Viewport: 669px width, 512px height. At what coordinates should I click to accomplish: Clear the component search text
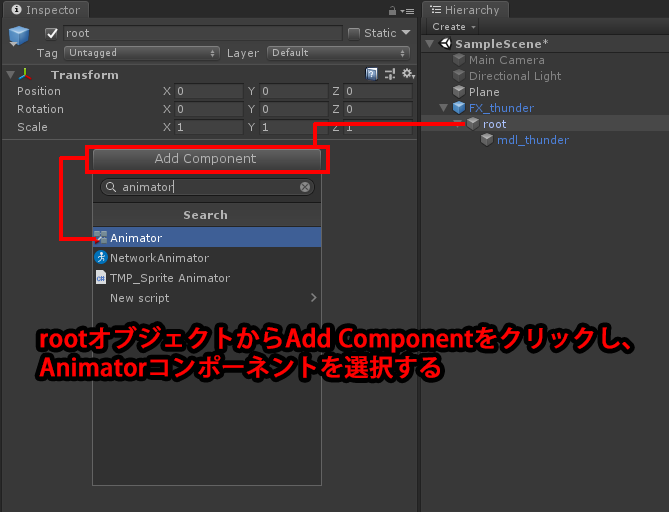(305, 187)
